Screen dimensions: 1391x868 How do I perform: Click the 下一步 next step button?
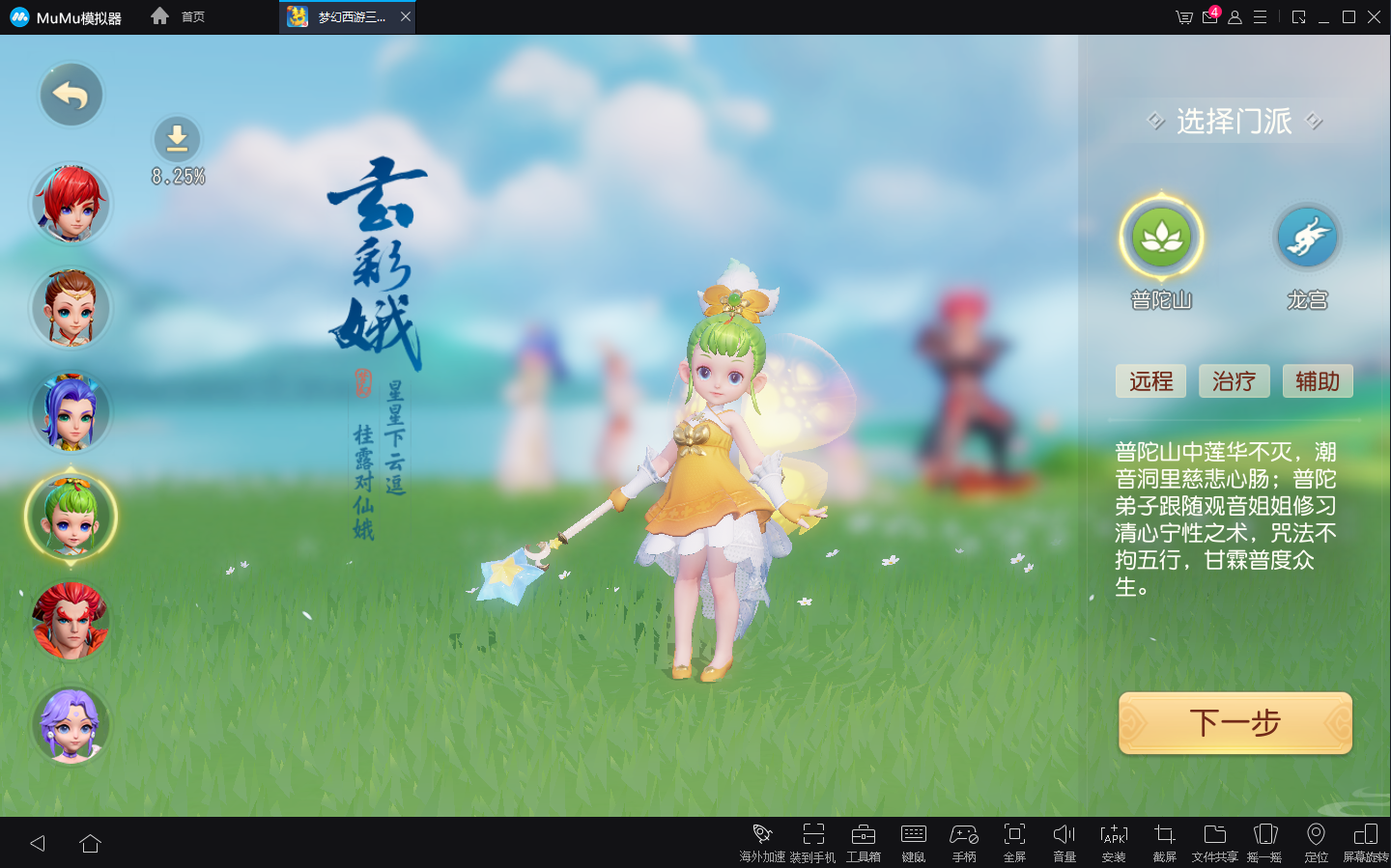[1235, 723]
